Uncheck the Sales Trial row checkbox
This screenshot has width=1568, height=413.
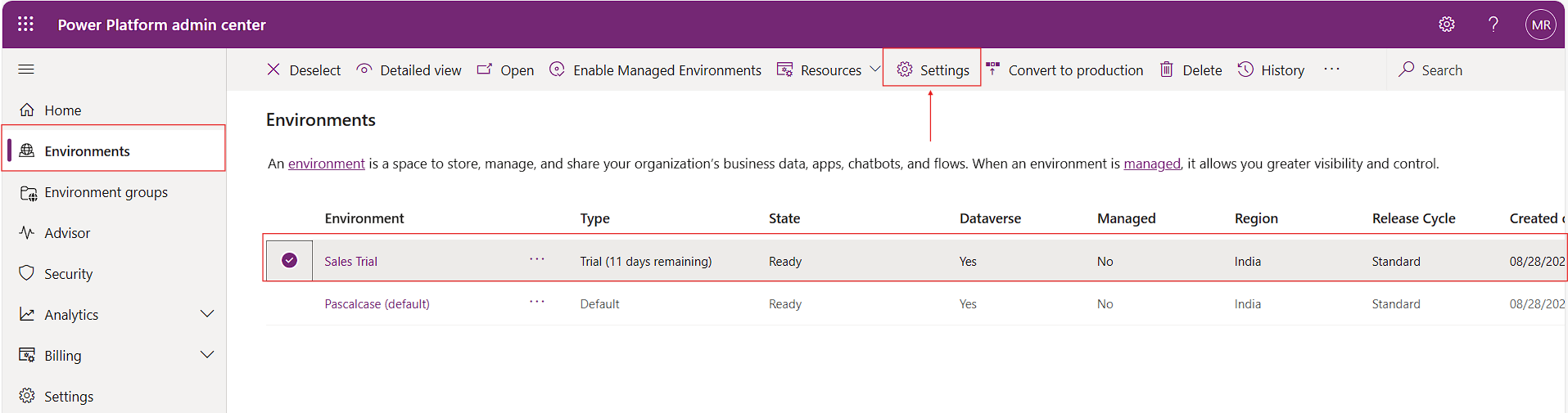pyautogui.click(x=289, y=260)
